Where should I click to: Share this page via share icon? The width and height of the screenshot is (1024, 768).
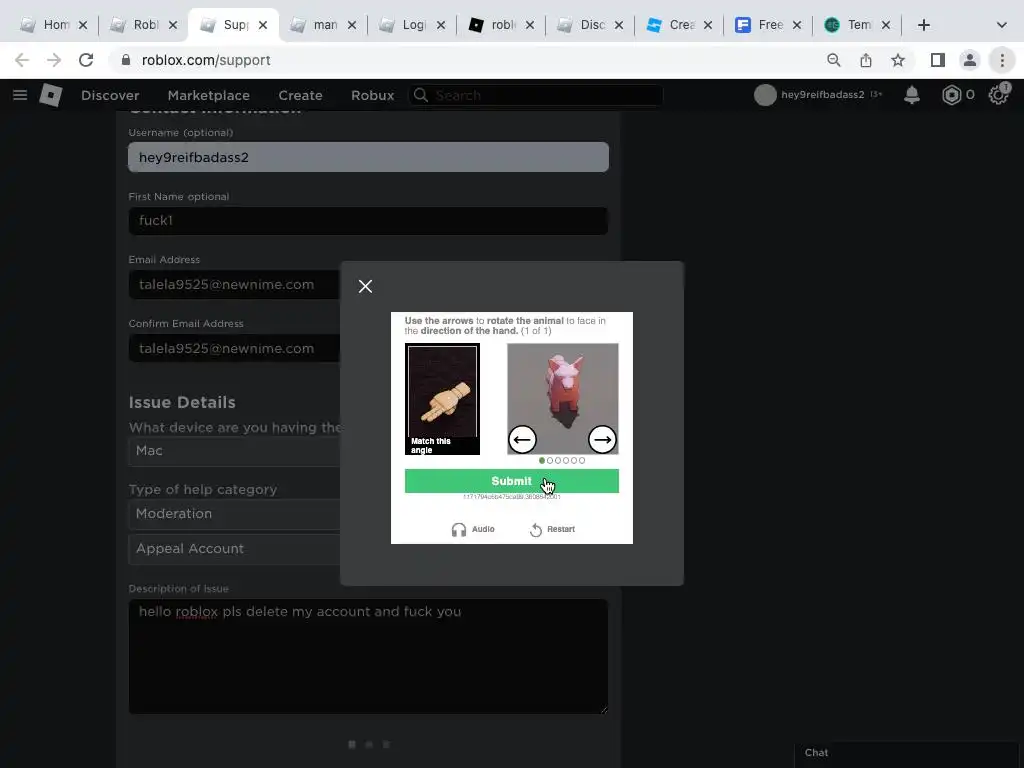[866, 60]
